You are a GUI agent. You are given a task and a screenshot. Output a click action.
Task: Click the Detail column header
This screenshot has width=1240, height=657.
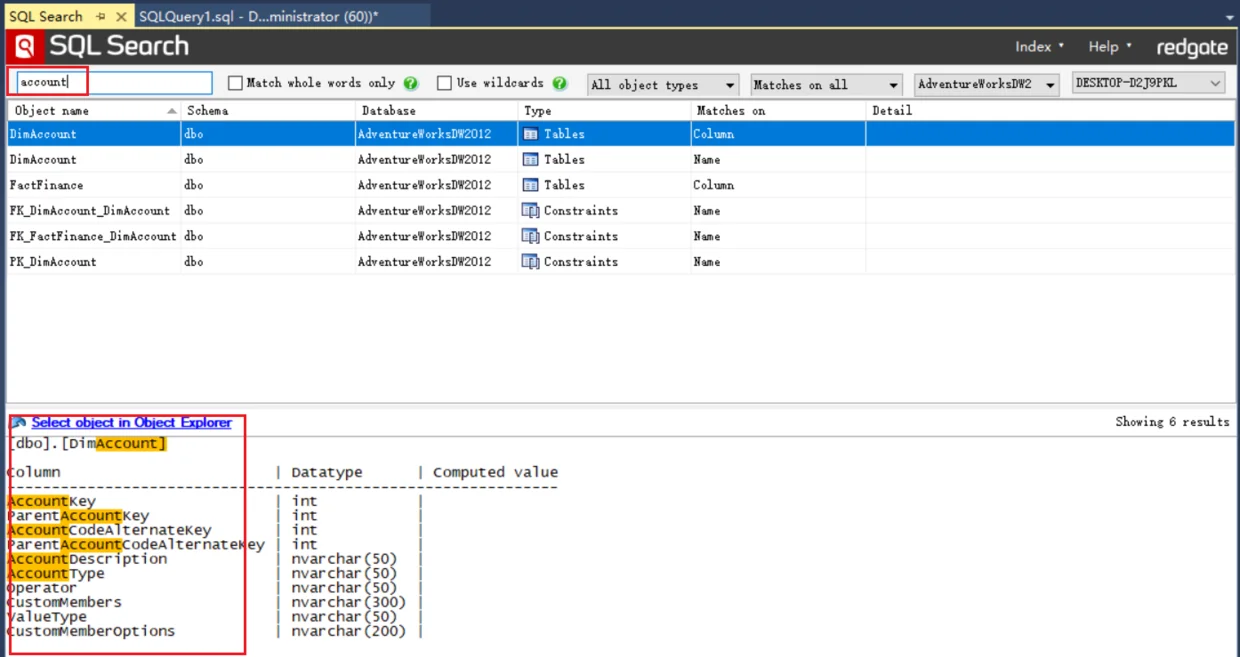1050,111
